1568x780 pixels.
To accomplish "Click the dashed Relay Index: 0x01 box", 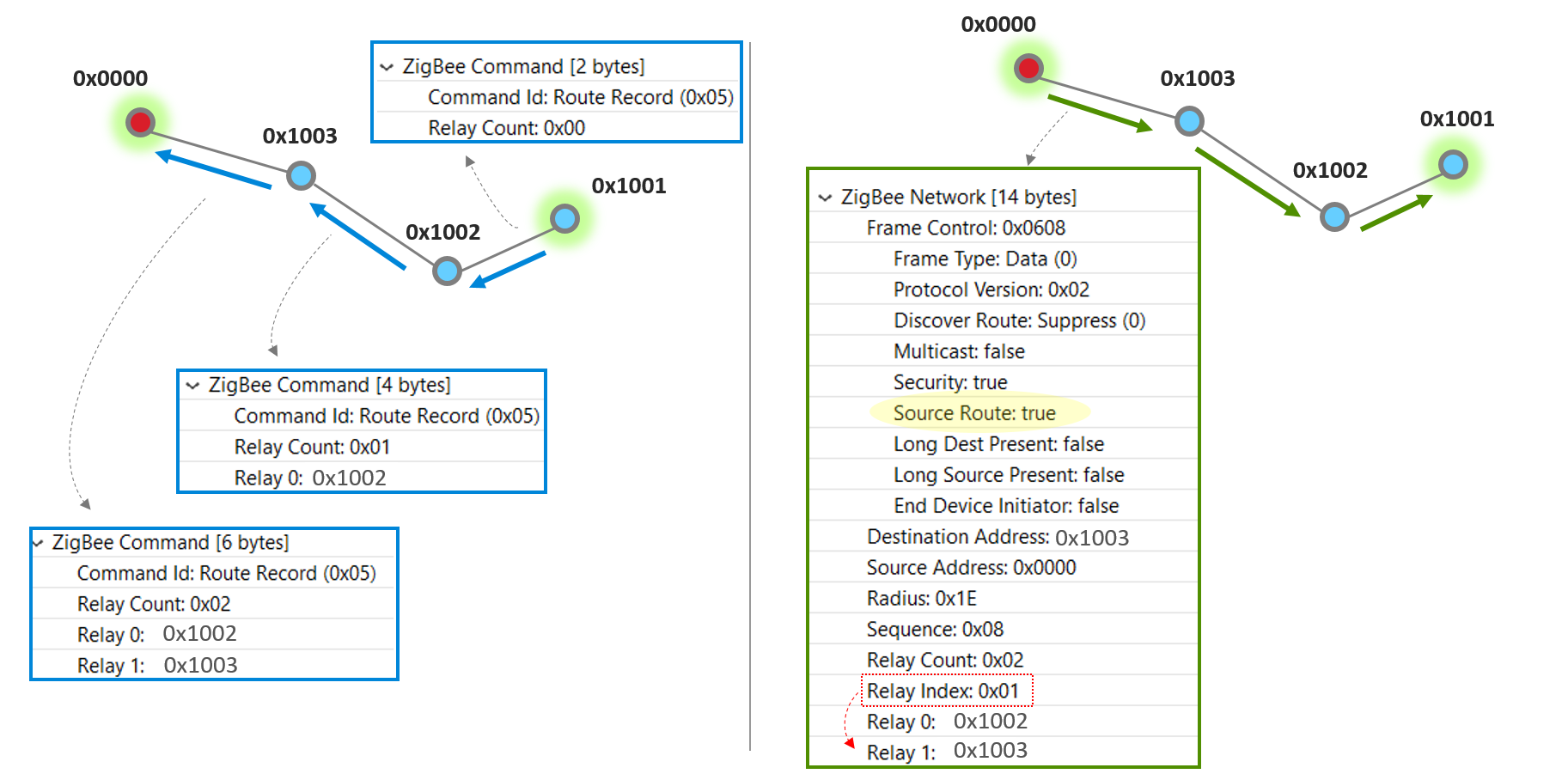I will pyautogui.click(x=947, y=690).
